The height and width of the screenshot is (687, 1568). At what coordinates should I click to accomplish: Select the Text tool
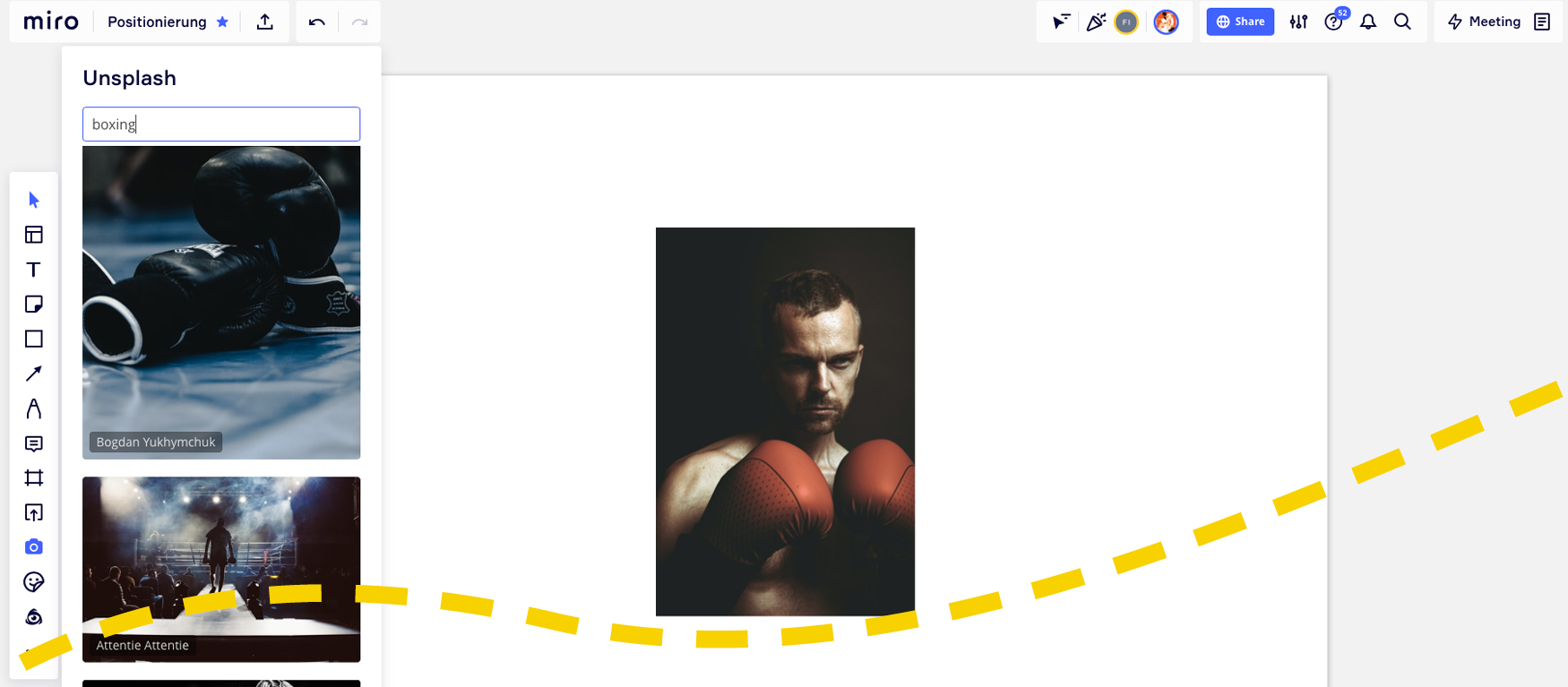pos(34,270)
